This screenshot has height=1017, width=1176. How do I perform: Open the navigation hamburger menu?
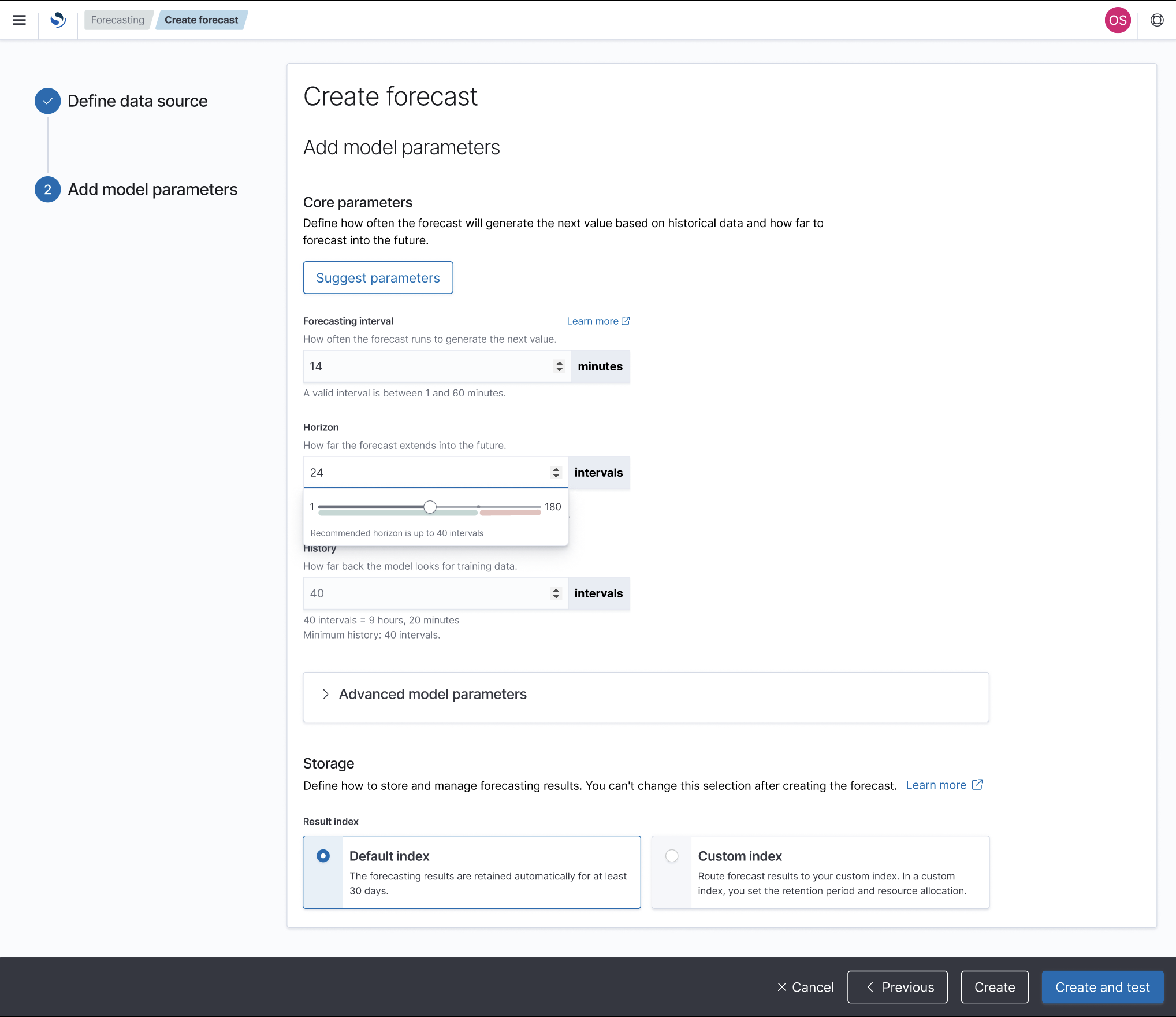click(x=19, y=20)
